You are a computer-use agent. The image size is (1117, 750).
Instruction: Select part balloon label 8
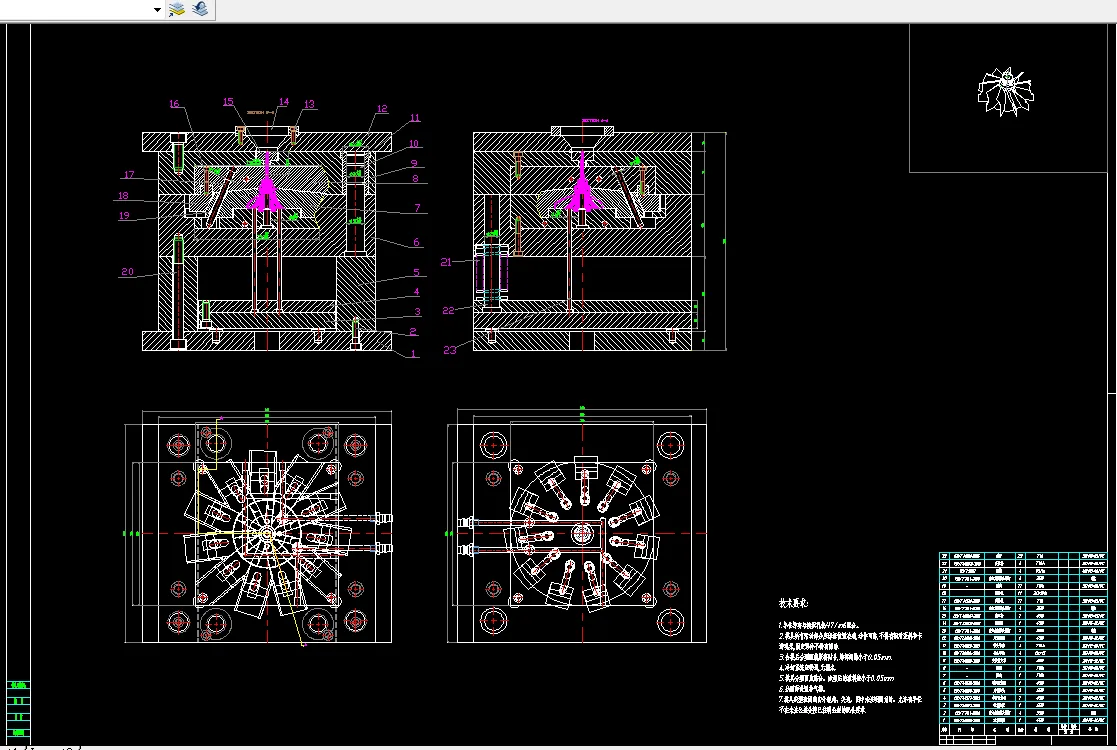(415, 179)
